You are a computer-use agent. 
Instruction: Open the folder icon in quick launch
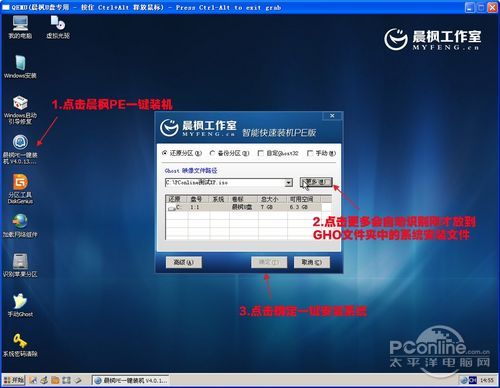(55, 380)
